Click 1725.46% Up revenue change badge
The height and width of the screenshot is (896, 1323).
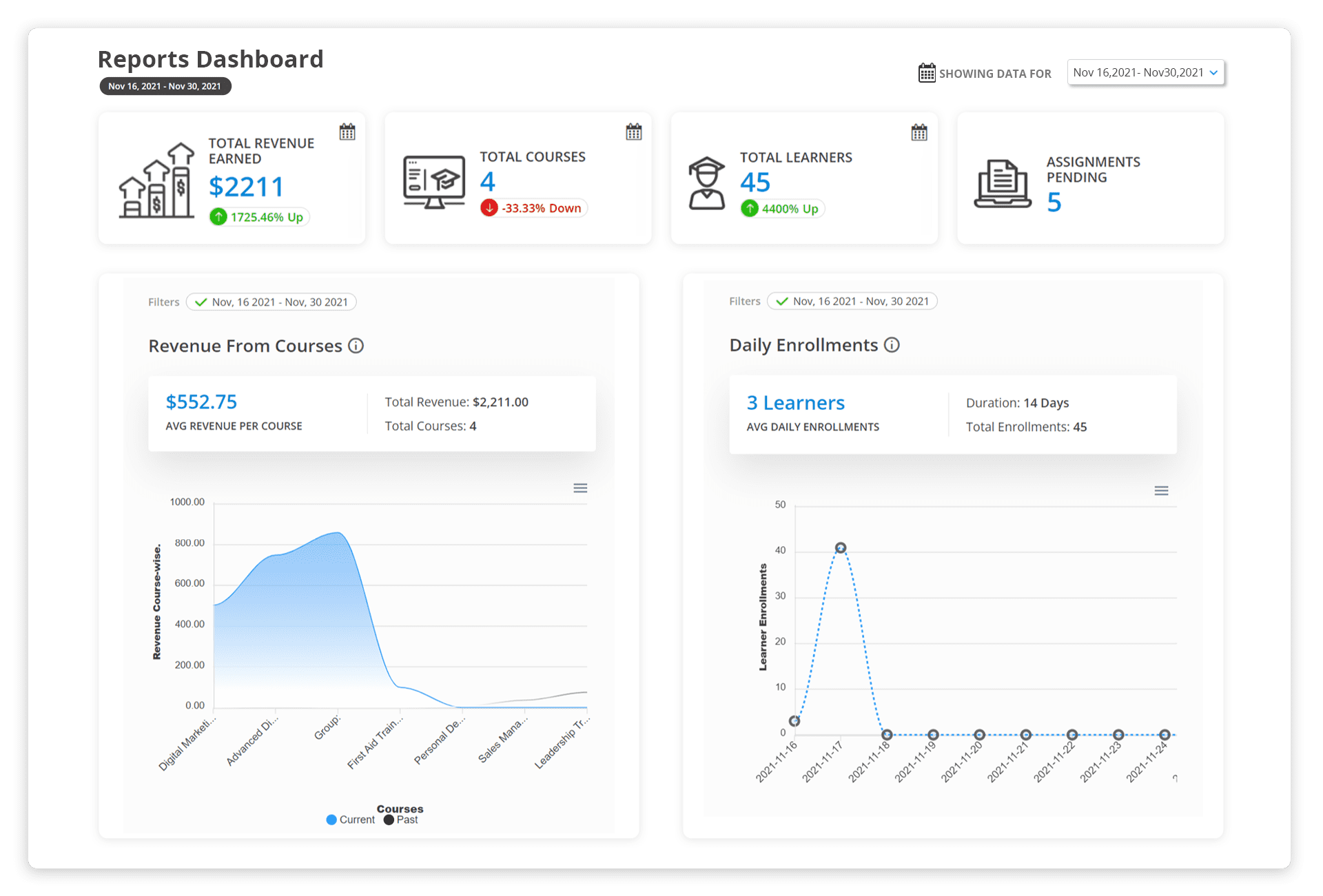[x=259, y=217]
